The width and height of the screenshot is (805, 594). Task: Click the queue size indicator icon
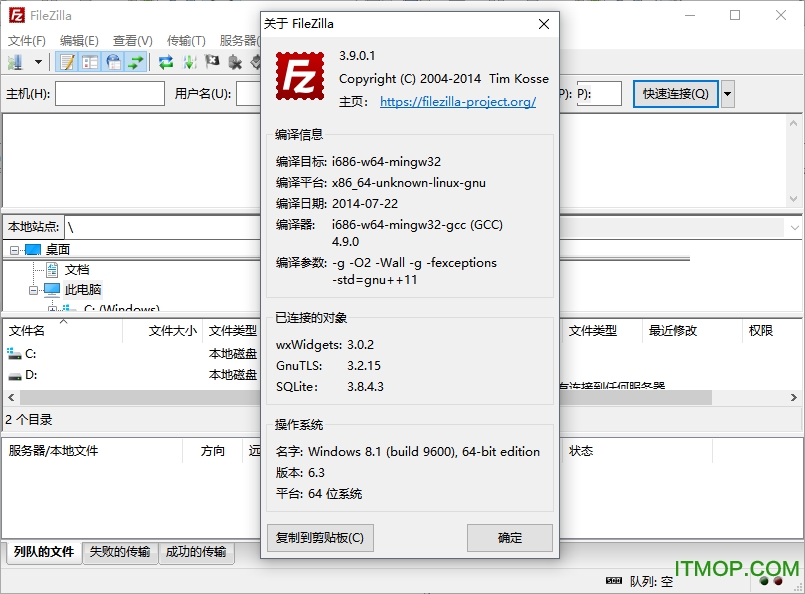[x=614, y=581]
